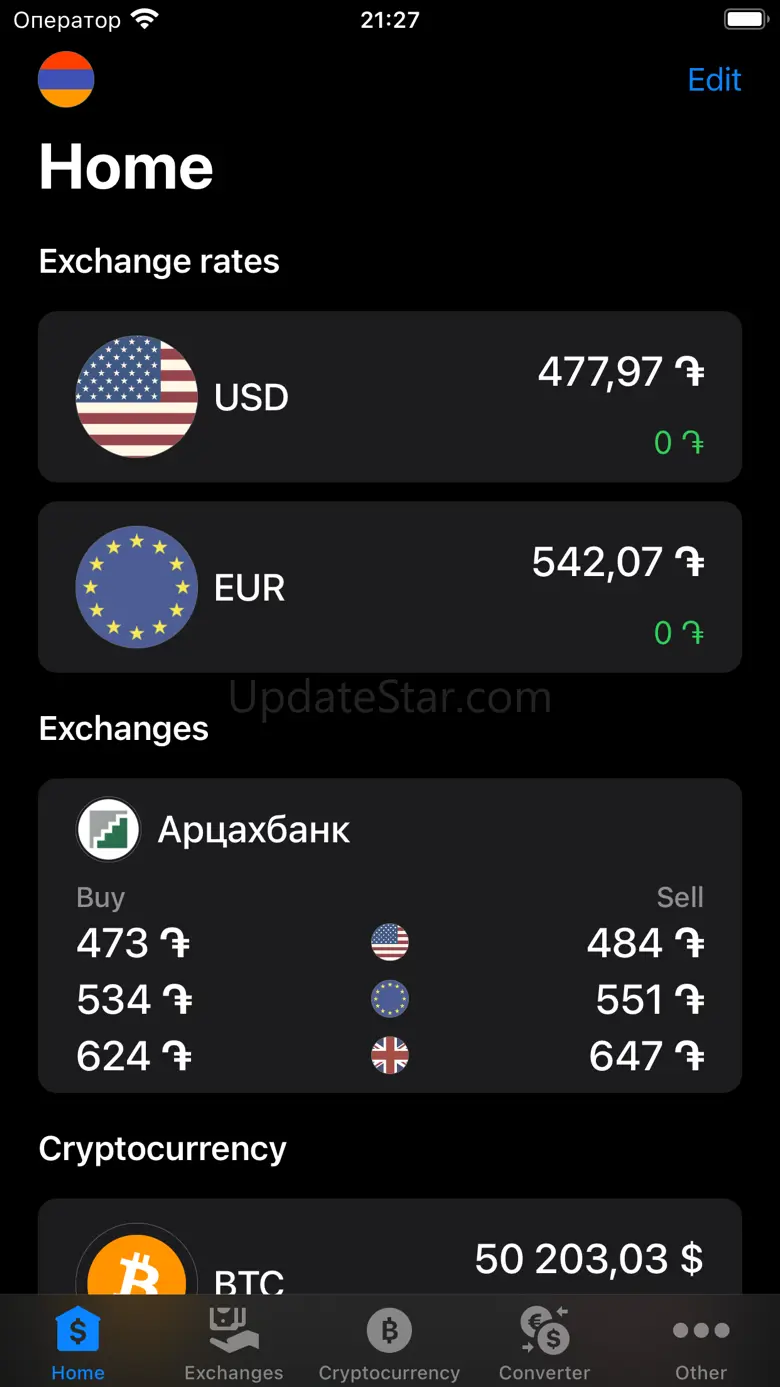This screenshot has width=780, height=1387.
Task: Tap the USA flag icon
Action: coord(136,397)
